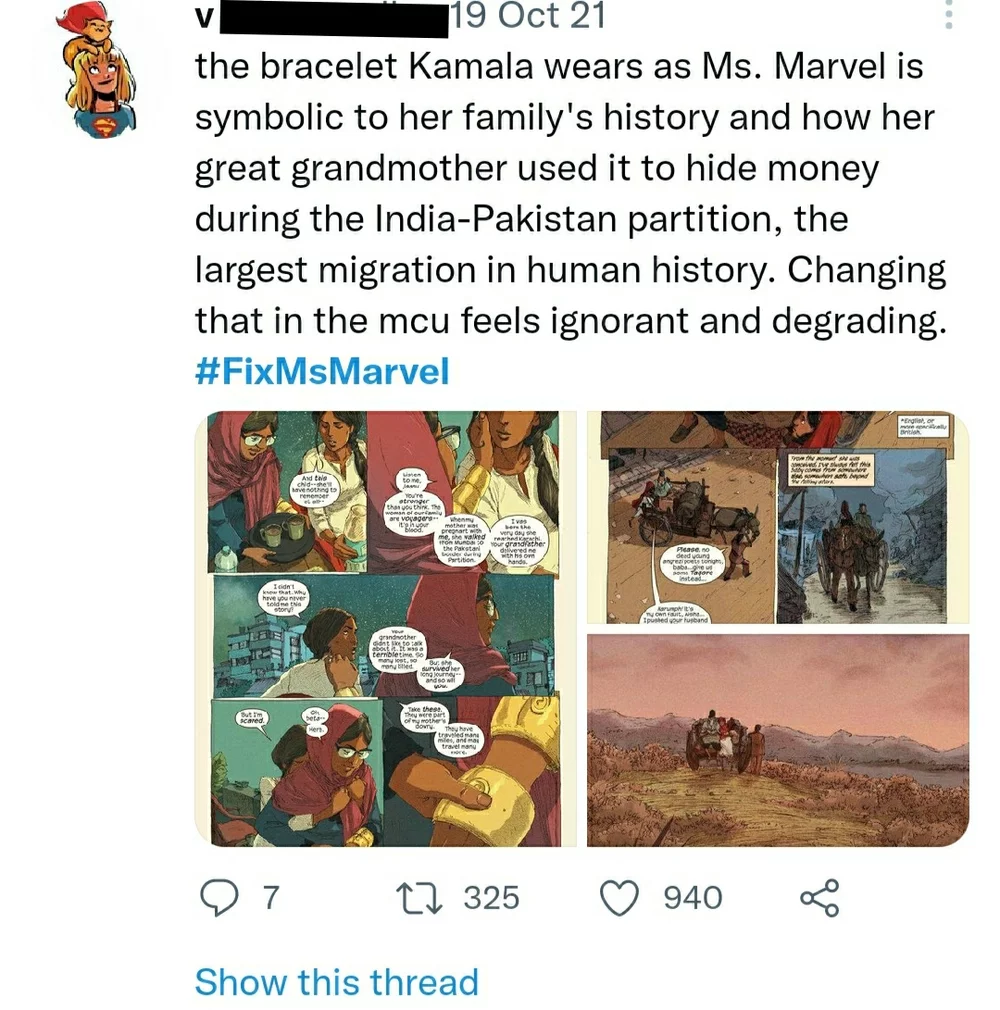Image resolution: width=1000 pixels, height=1010 pixels.
Task: Click the reply count of 7
Action: [267, 897]
